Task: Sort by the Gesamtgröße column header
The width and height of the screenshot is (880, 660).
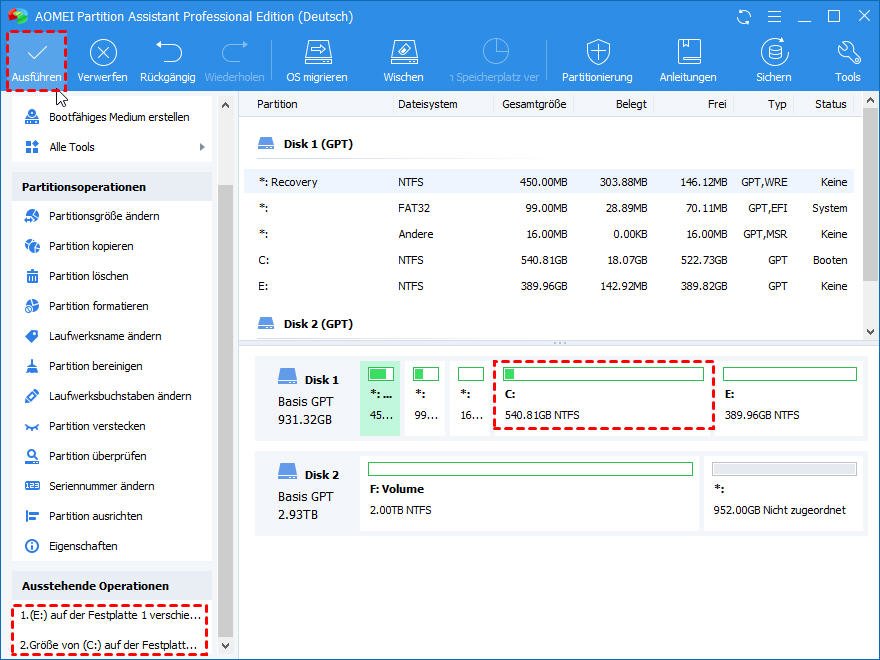Action: tap(534, 104)
